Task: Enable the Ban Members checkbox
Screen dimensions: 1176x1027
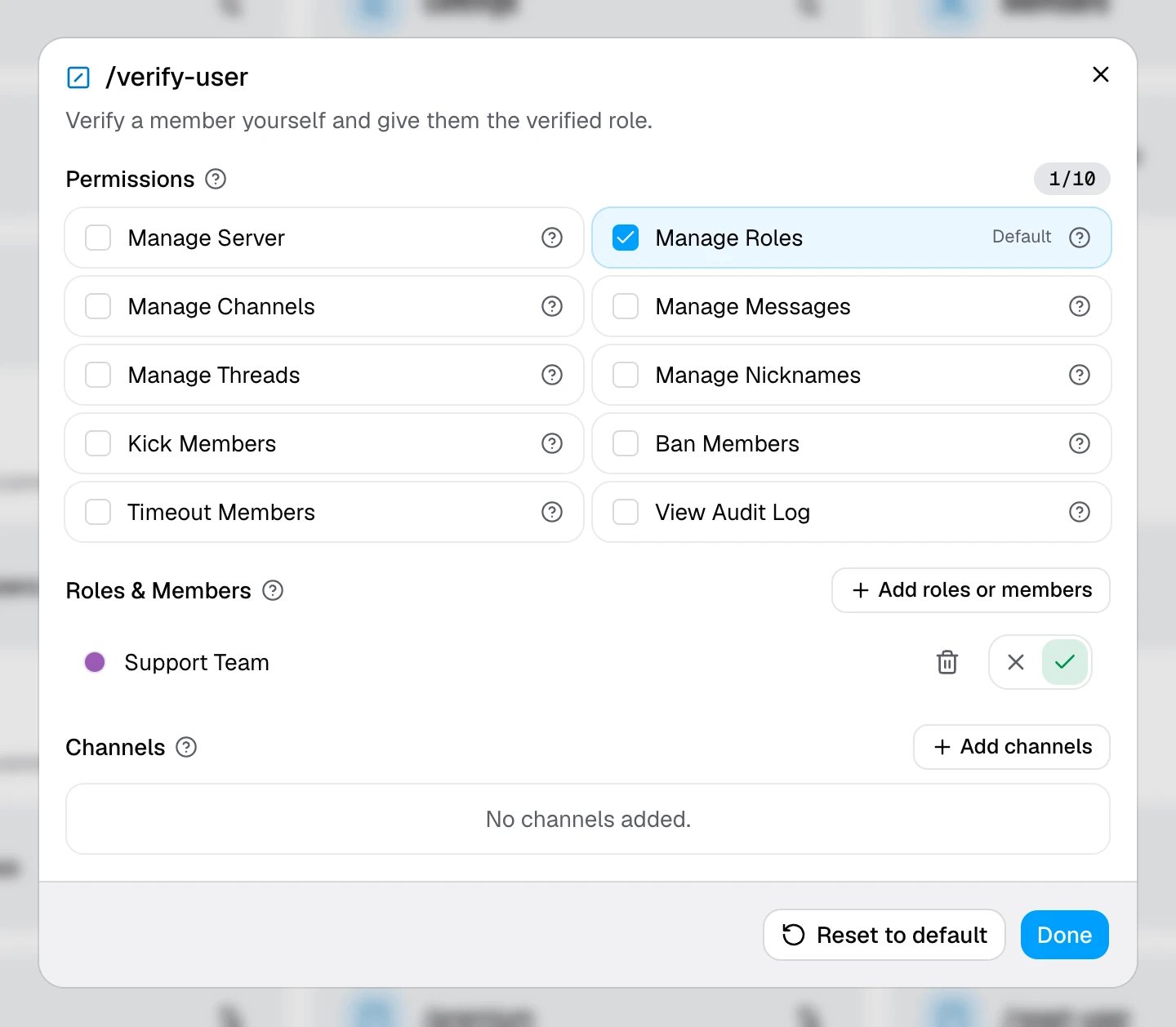Action: (x=626, y=443)
